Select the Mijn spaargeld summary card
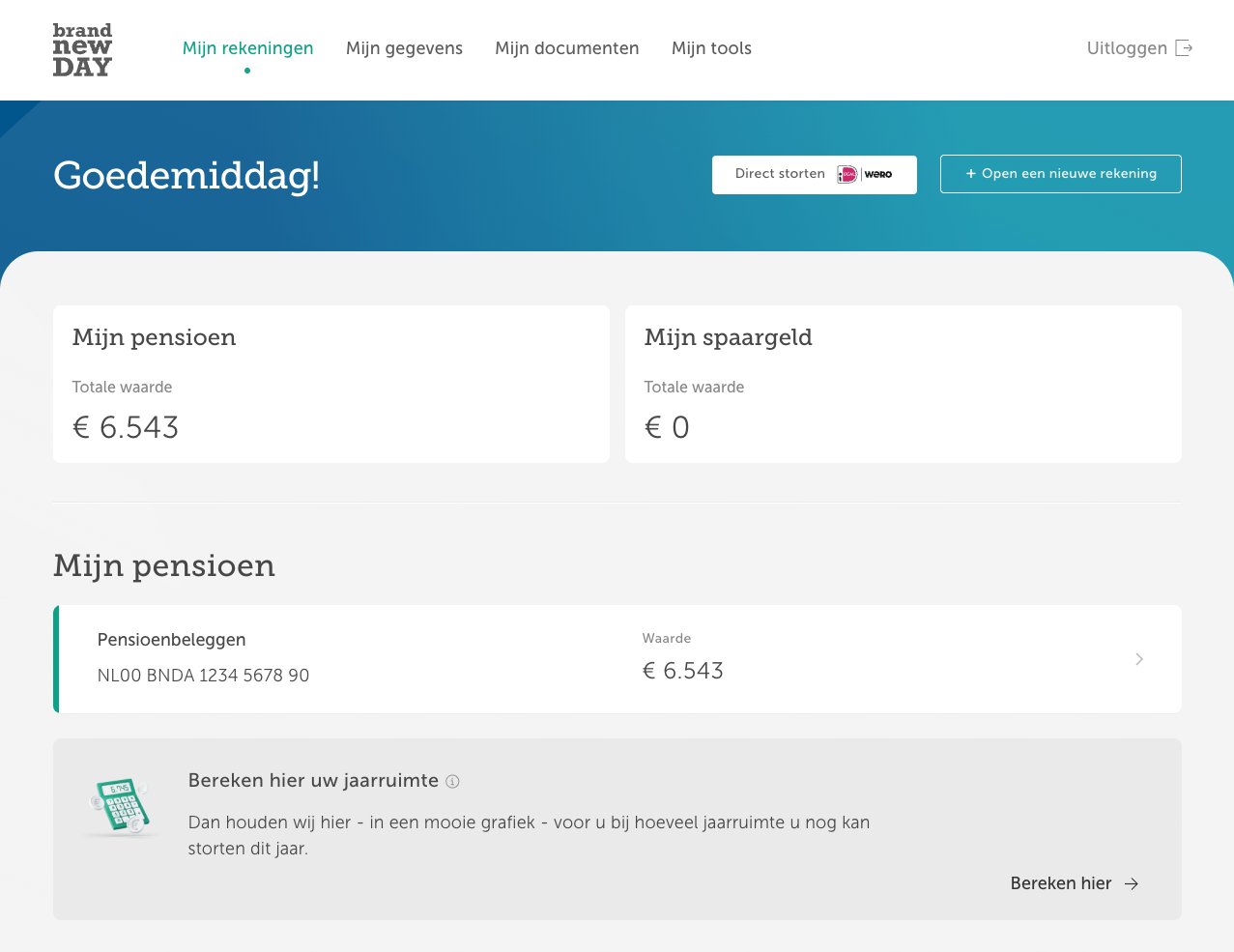The image size is (1234, 952). pyautogui.click(x=903, y=384)
